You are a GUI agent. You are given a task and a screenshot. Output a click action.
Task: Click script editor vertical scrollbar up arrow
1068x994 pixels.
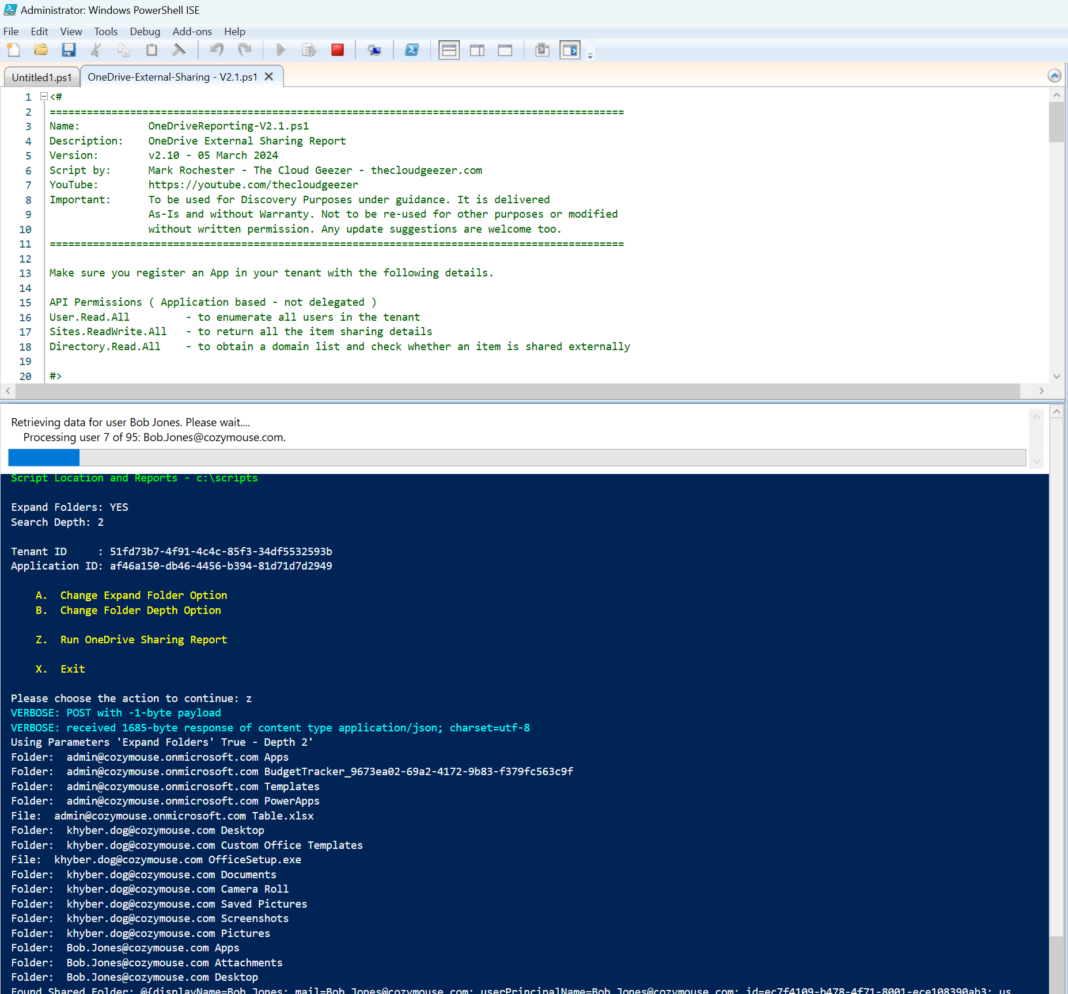click(1056, 95)
